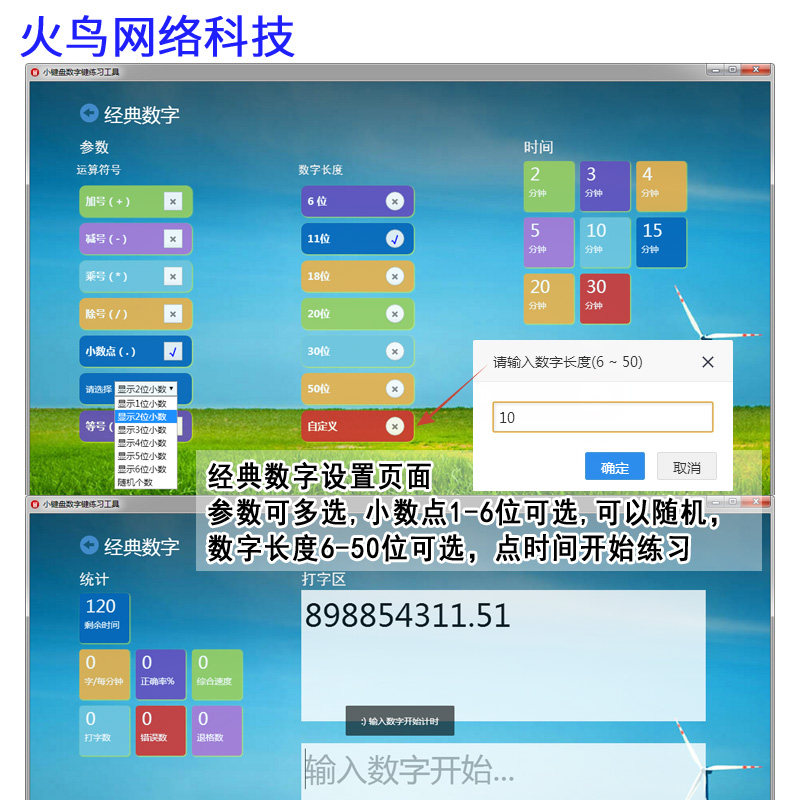Click the displayed number 898854311.51
The image size is (800, 800).
407,615
